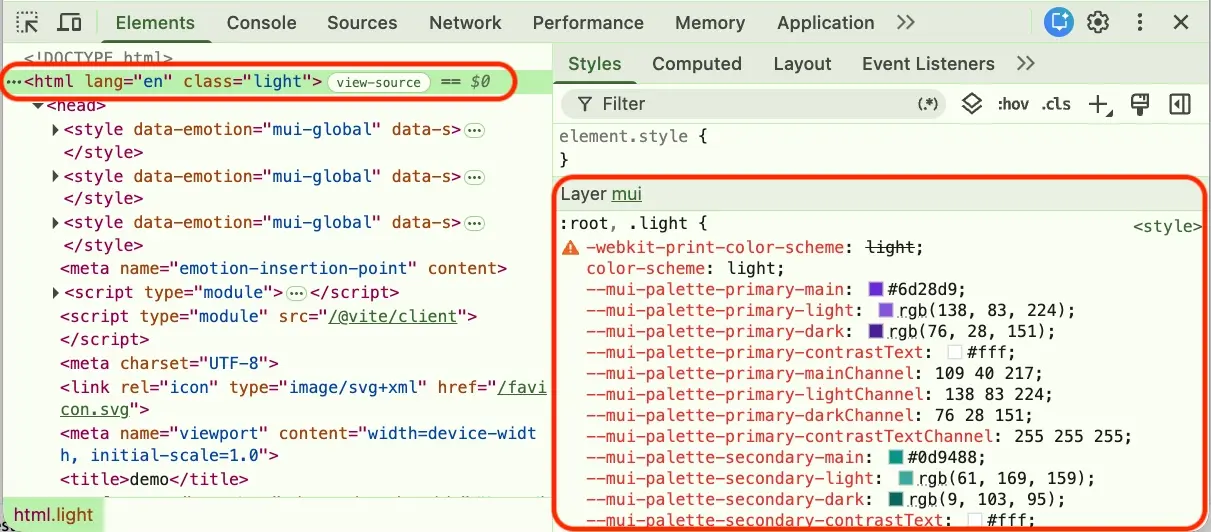1211x532 pixels.
Task: Show more Styles sidebar tabs
Action: pyautogui.click(x=1025, y=63)
